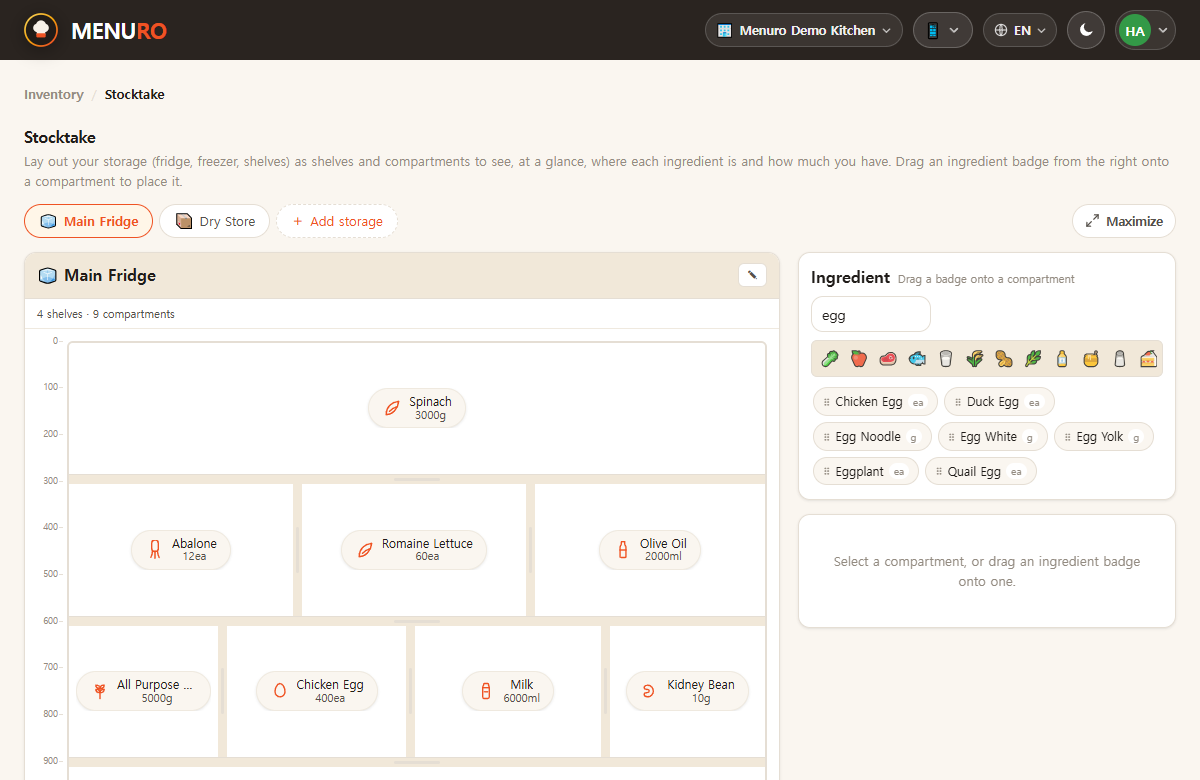This screenshot has width=1200, height=780.
Task: Click the ingredient search field containing egg
Action: pyautogui.click(x=871, y=315)
